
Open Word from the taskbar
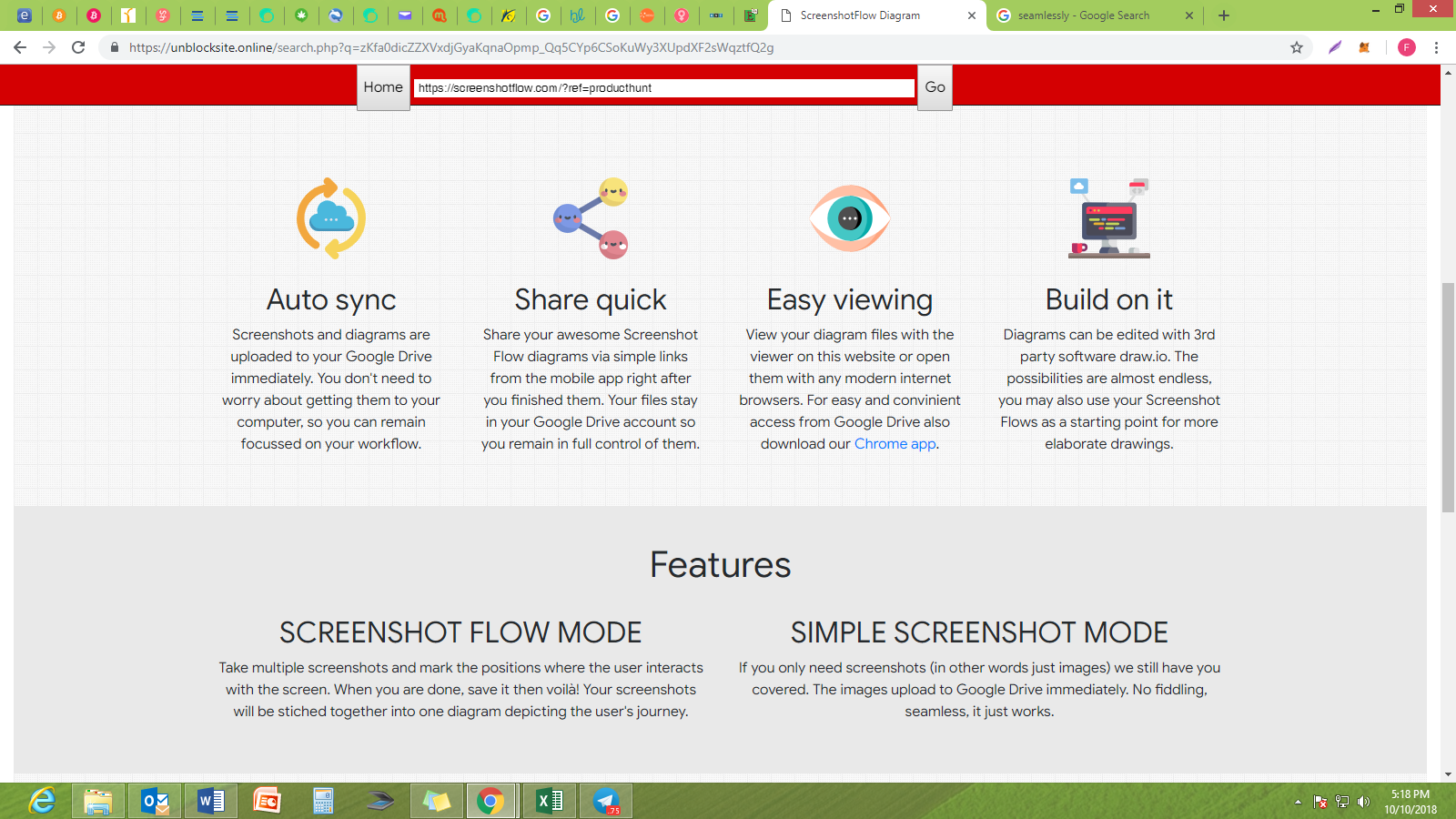coord(211,802)
